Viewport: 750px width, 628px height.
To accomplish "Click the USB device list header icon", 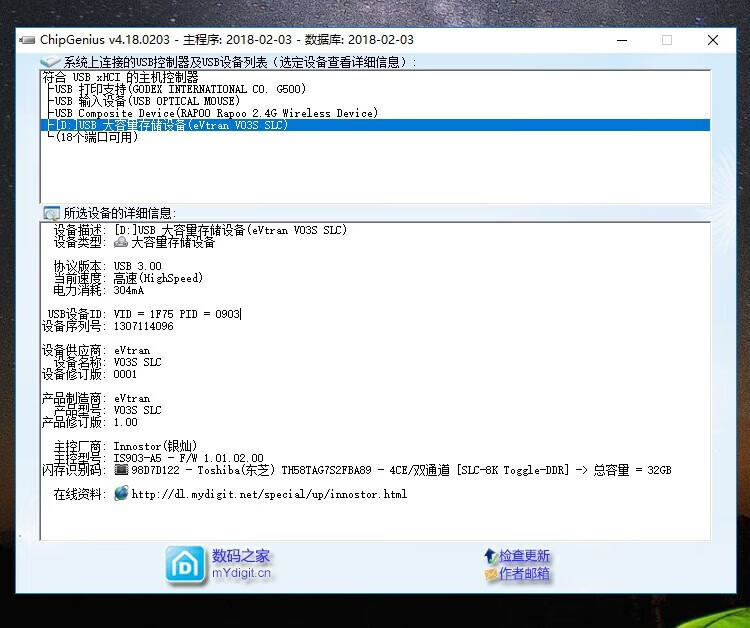I will 50,62.
